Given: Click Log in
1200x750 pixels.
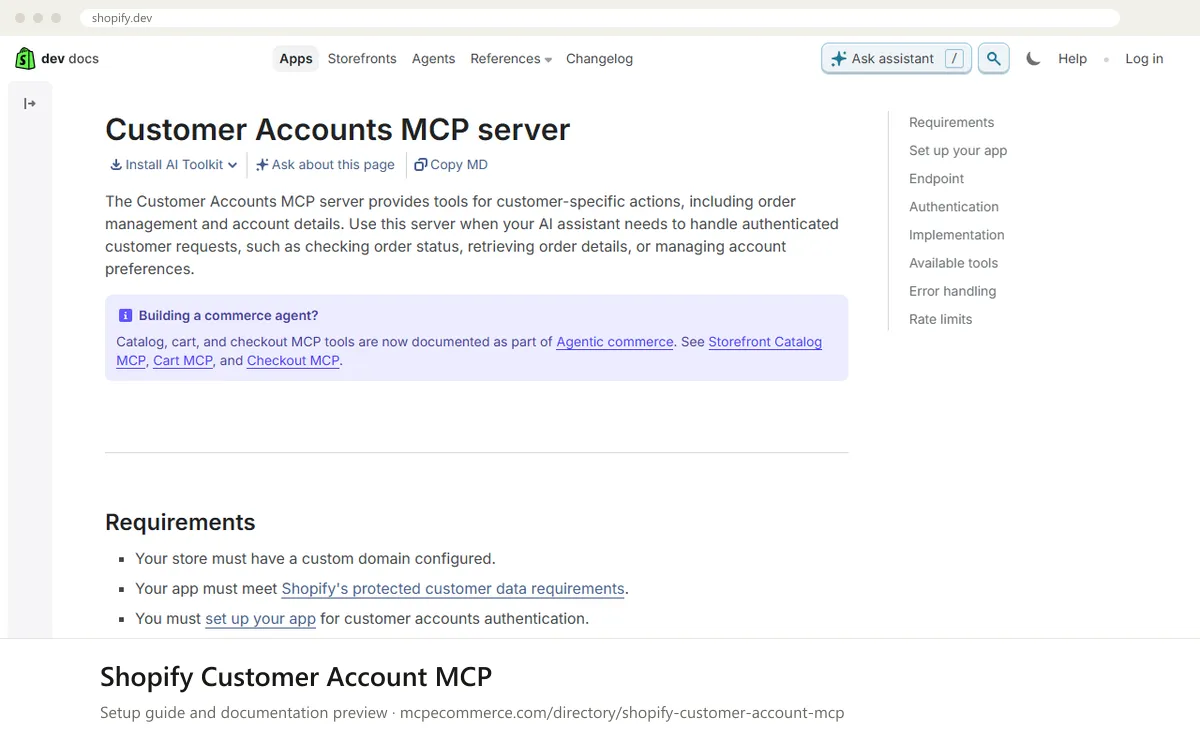Looking at the screenshot, I should tap(1144, 59).
